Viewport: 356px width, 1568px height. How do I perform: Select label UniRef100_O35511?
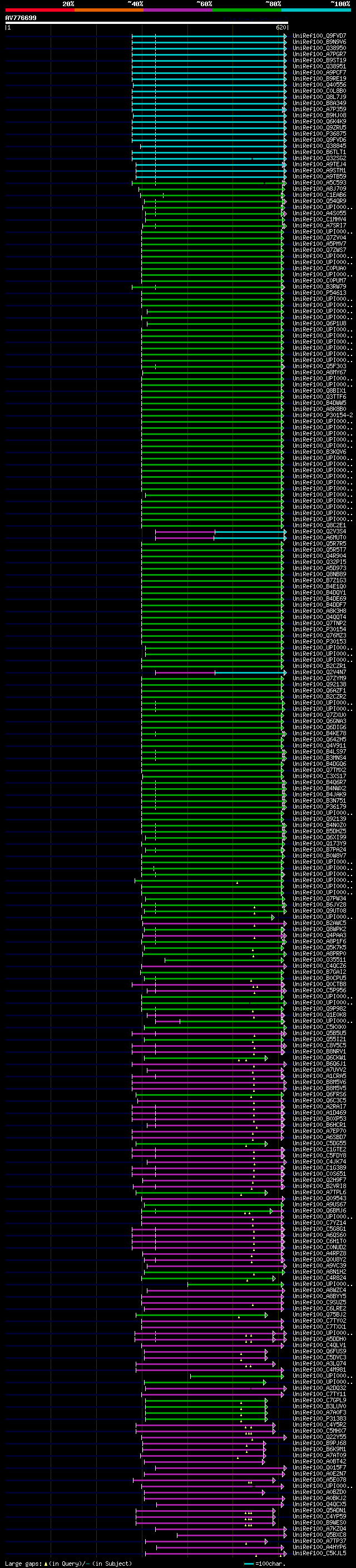[319, 960]
